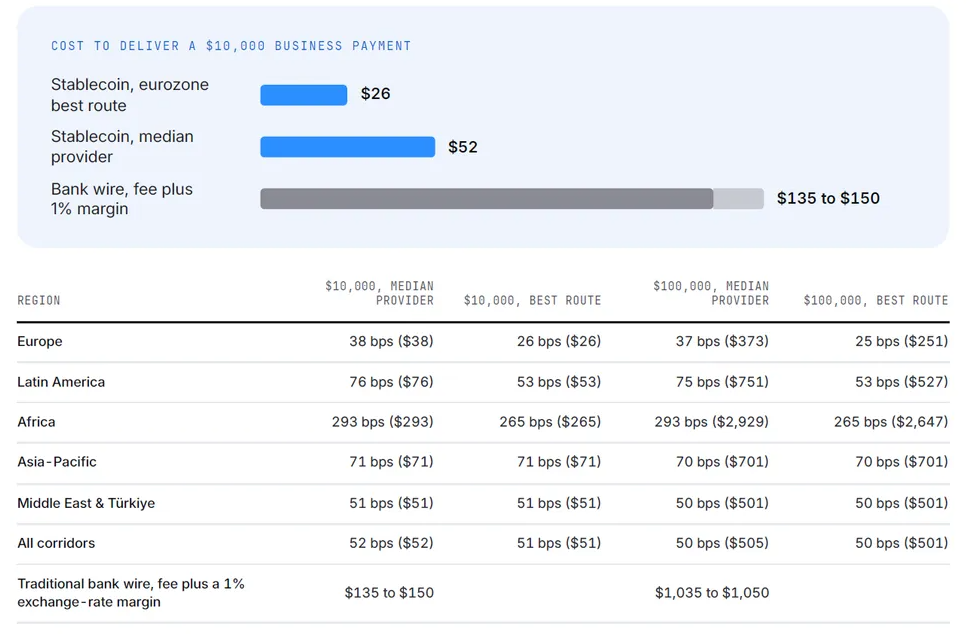Click the "75 bps ($751)" cell
The height and width of the screenshot is (634, 973).
pyautogui.click(x=722, y=382)
